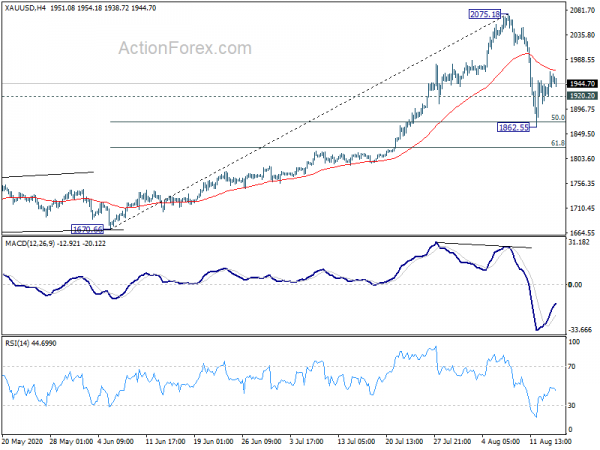Click the RSI 70 level label
This screenshot has width=600, height=450.
pyautogui.click(x=572, y=367)
